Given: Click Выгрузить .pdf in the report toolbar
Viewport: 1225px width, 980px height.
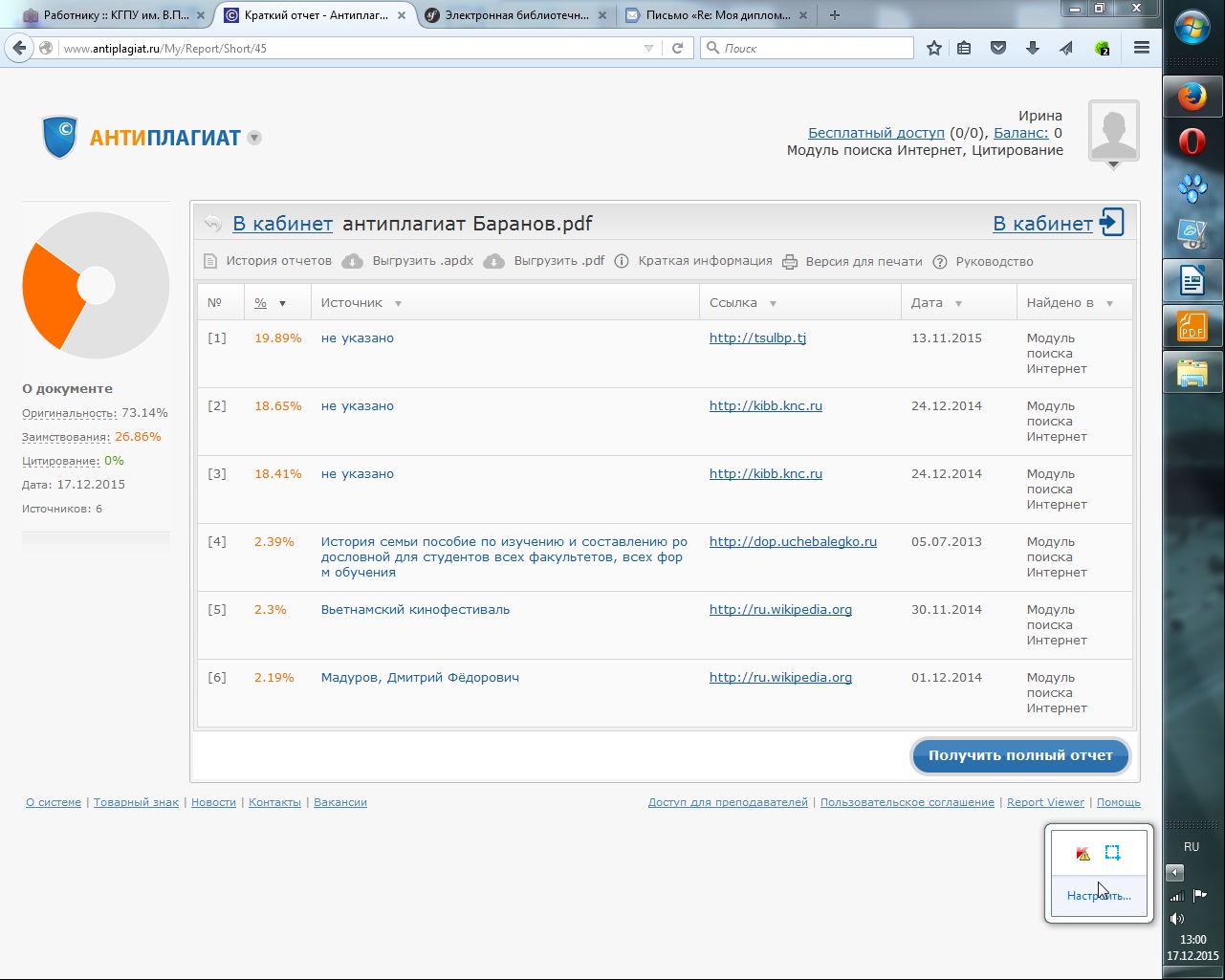Looking at the screenshot, I should pyautogui.click(x=558, y=261).
